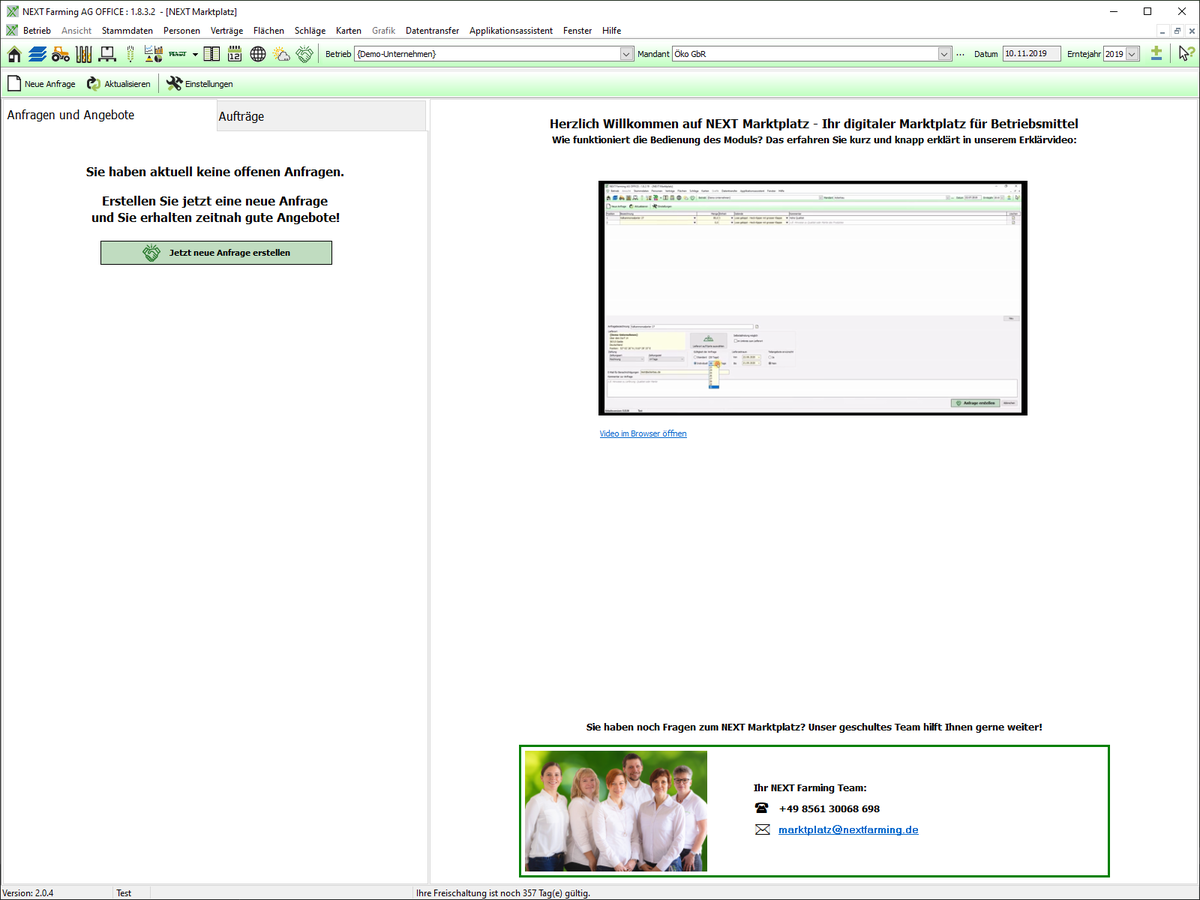1200x900 pixels.
Task: Select the Anfragen und Angebote tab
Action: tap(108, 115)
